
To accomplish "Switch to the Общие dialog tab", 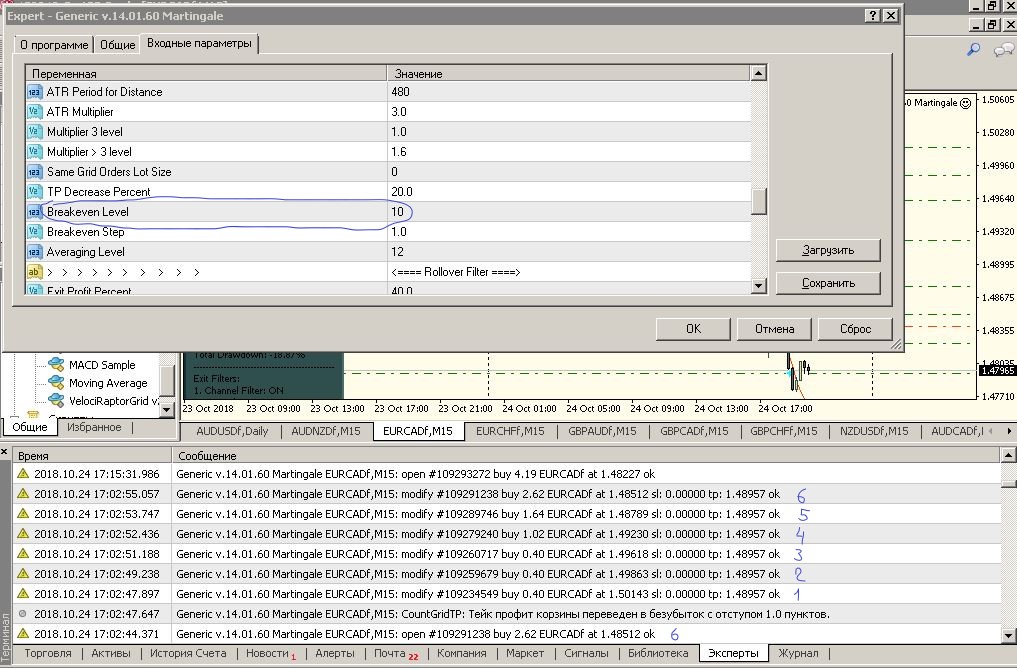I will pos(117,45).
